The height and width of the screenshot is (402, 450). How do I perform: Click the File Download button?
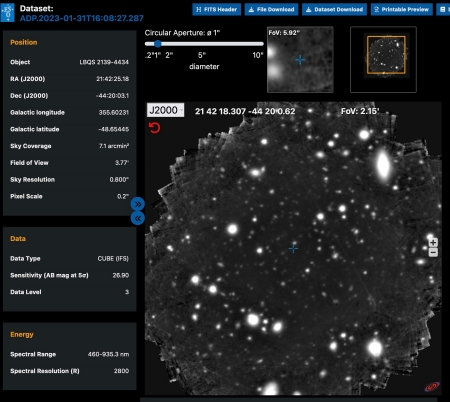(271, 9)
